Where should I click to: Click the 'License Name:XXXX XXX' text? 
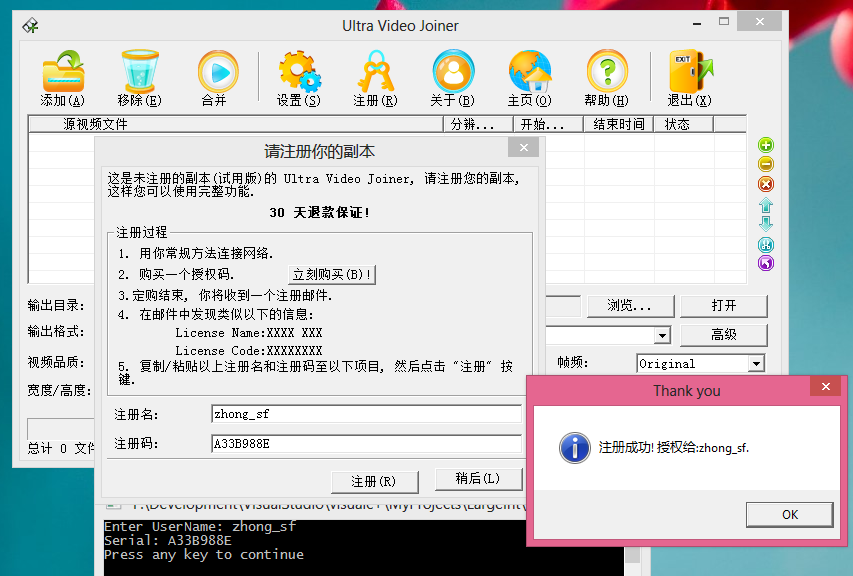(x=249, y=333)
